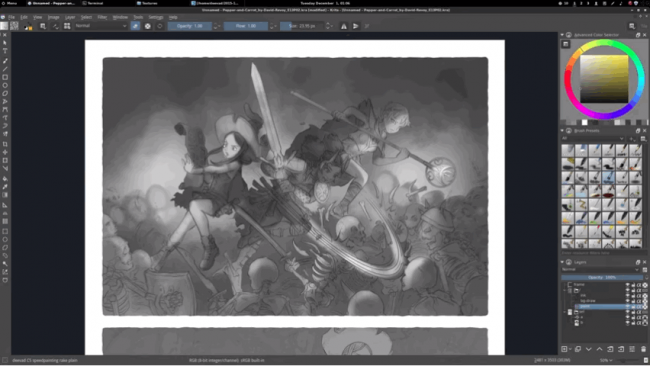650x366 pixels.
Task: Select the Line tool
Action: coord(5,69)
